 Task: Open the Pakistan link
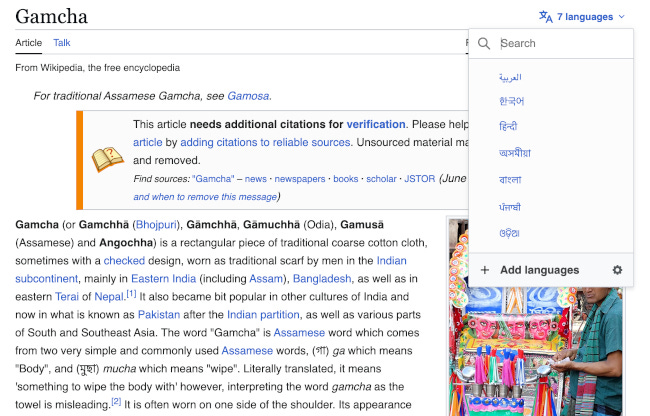click(159, 314)
